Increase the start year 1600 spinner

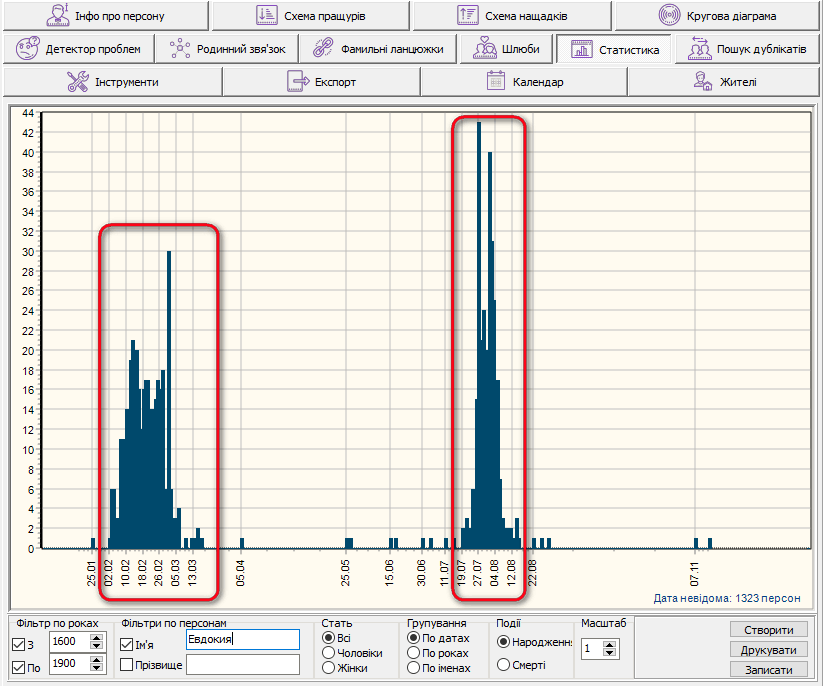tap(97, 637)
